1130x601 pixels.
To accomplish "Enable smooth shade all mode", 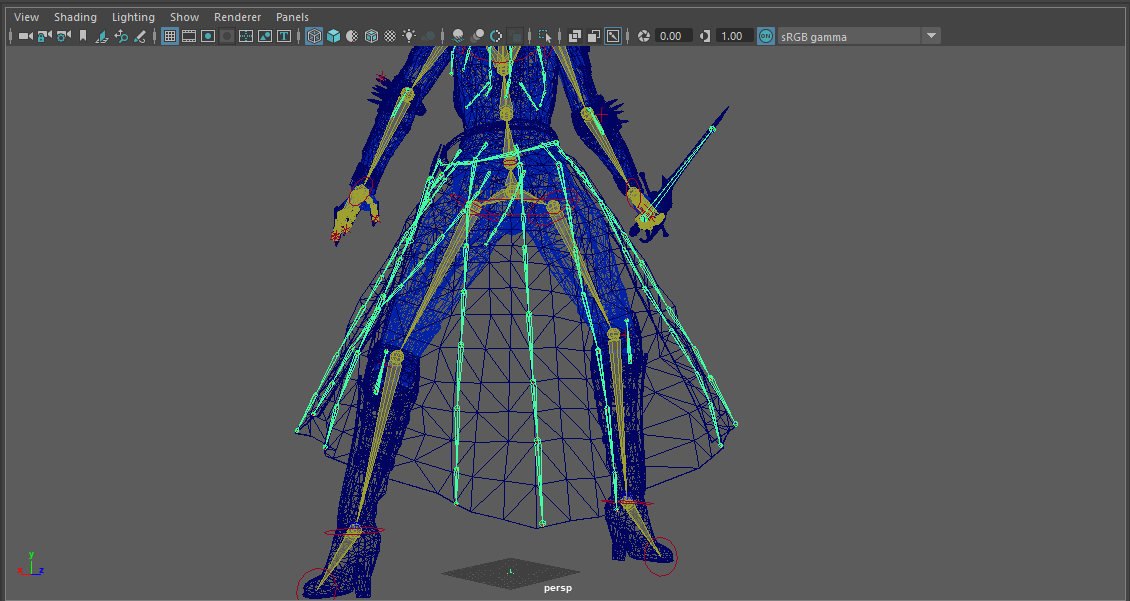I will 333,36.
